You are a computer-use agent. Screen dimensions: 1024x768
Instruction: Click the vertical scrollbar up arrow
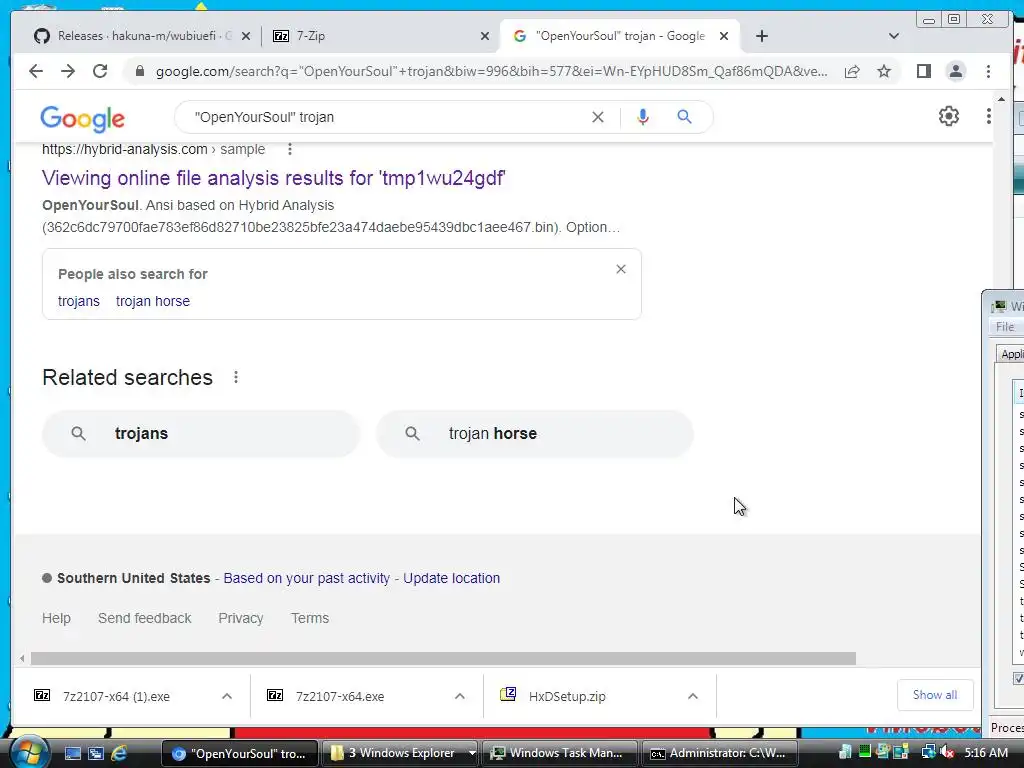coord(1001,99)
